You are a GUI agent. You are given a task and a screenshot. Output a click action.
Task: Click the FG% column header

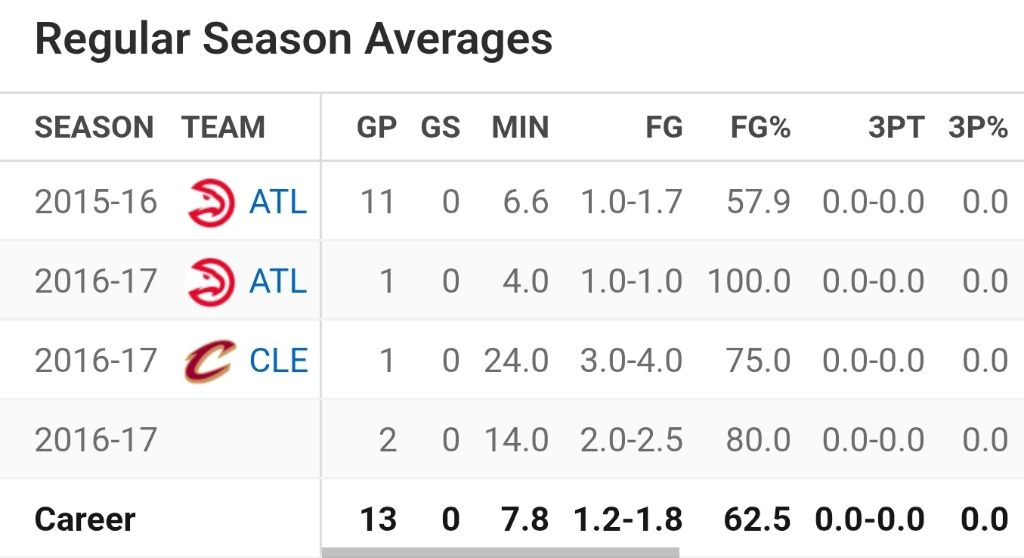pyautogui.click(x=760, y=128)
